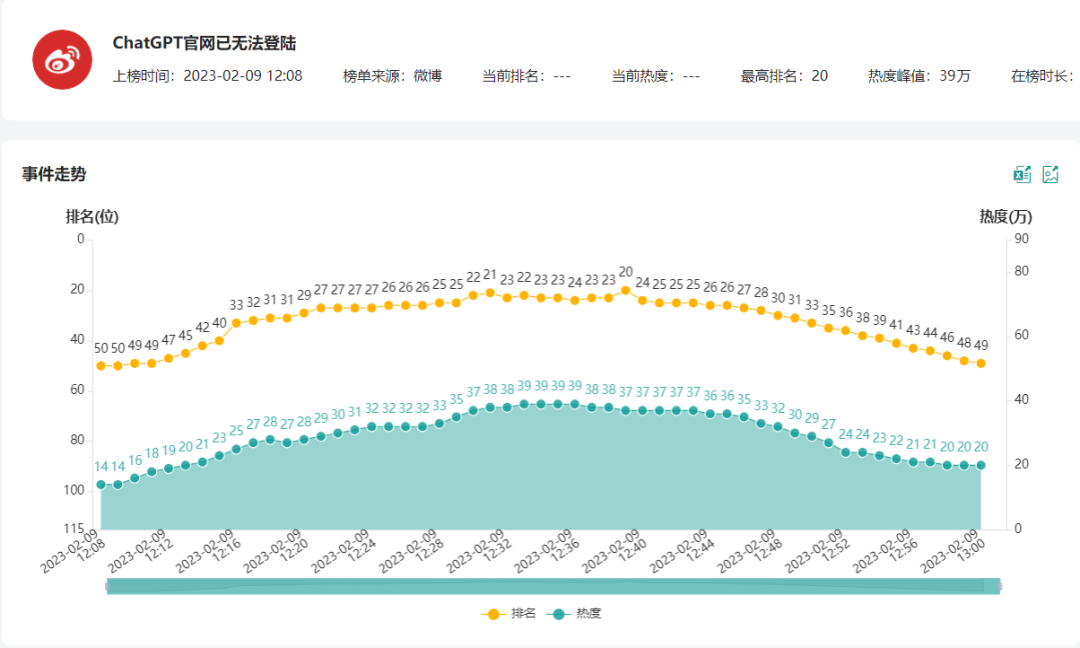Image resolution: width=1080 pixels, height=648 pixels.
Task: Click the right handle of the time range slider
Action: click(x=999, y=586)
